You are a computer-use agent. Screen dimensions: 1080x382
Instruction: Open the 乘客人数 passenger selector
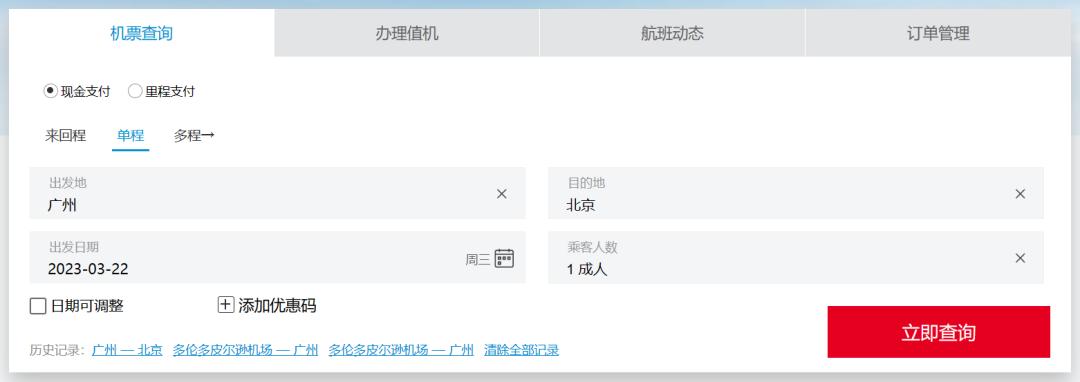point(796,257)
